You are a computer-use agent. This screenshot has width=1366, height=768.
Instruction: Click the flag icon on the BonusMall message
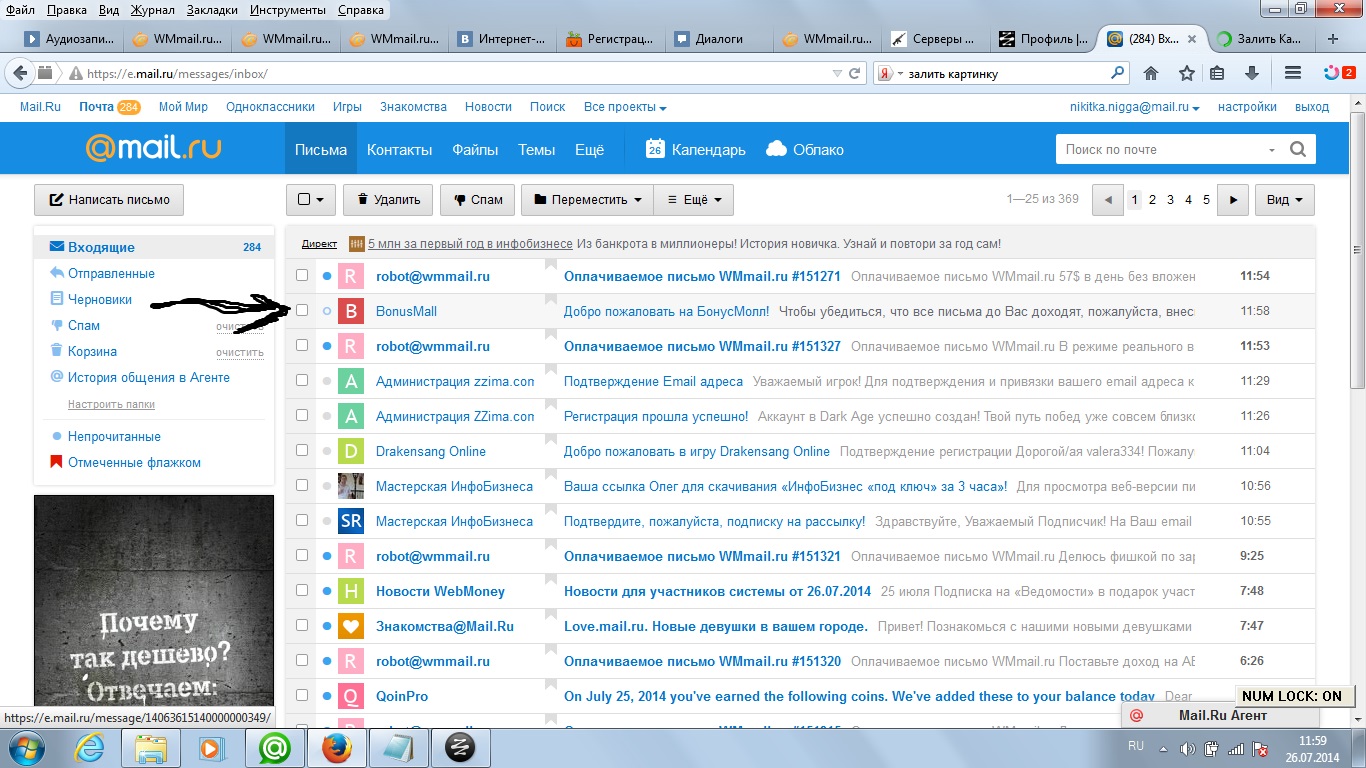point(550,301)
